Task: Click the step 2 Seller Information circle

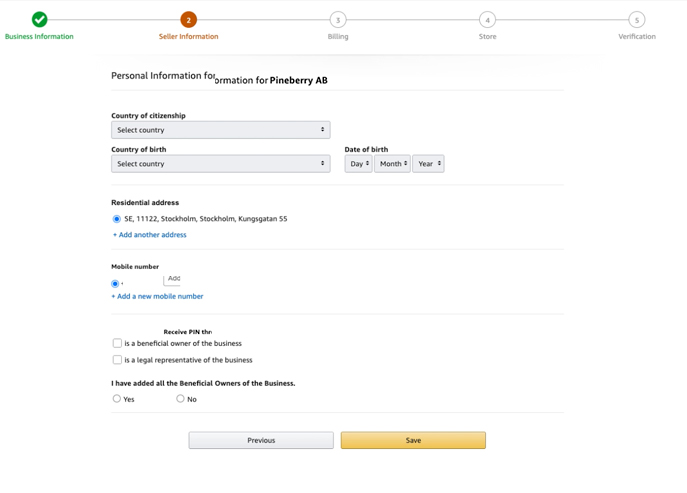Action: pyautogui.click(x=188, y=19)
